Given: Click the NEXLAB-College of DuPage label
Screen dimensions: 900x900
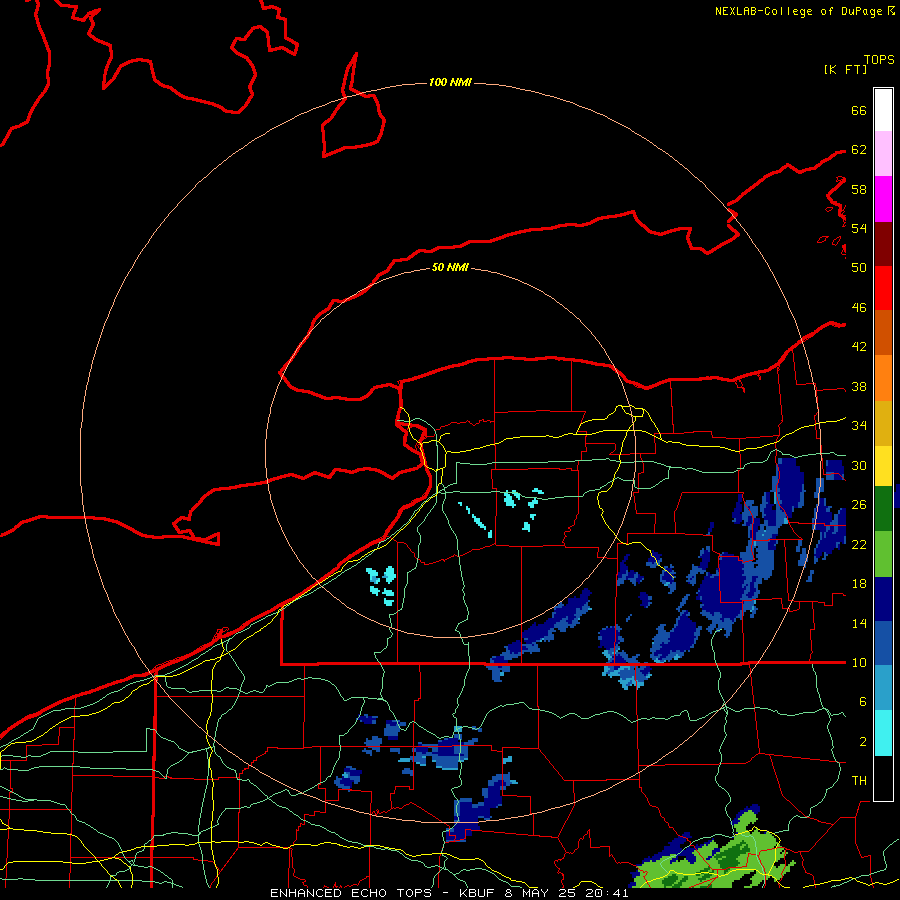Looking at the screenshot, I should 804,11.
